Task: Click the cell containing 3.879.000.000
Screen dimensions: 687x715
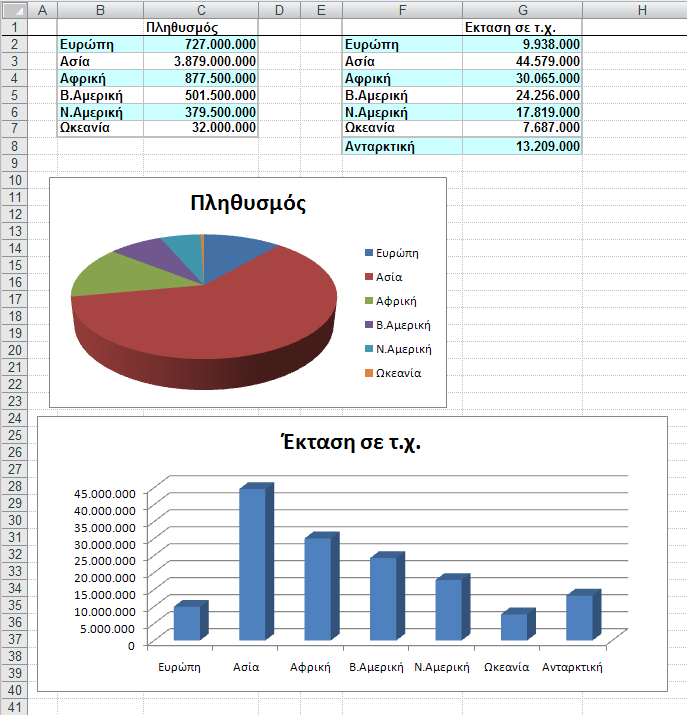Action: point(200,61)
